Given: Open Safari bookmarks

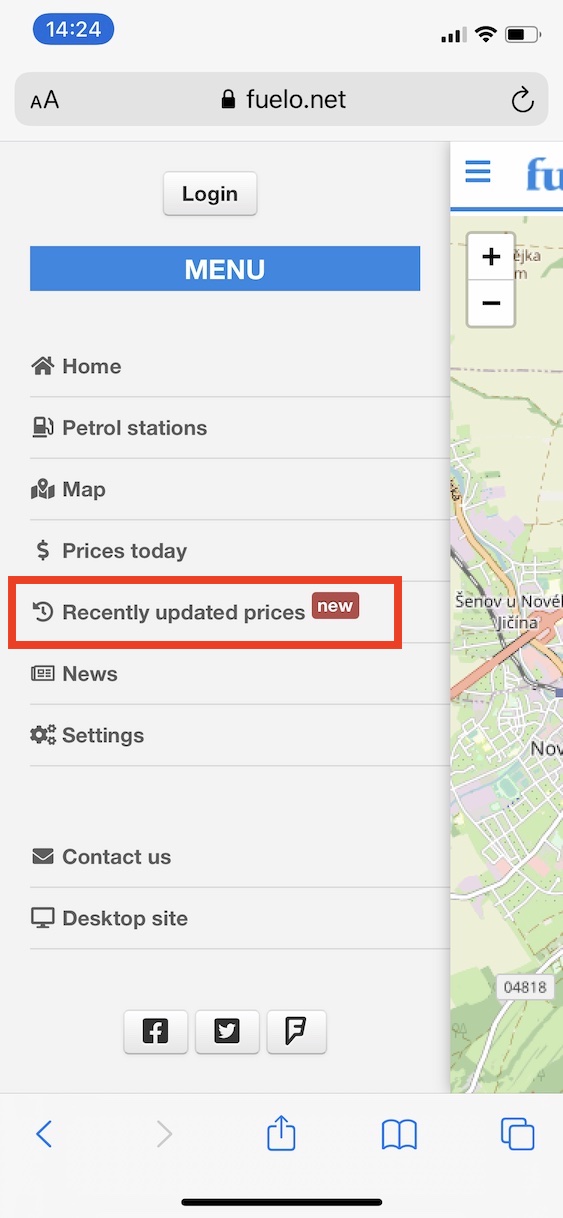Looking at the screenshot, I should 399,1134.
